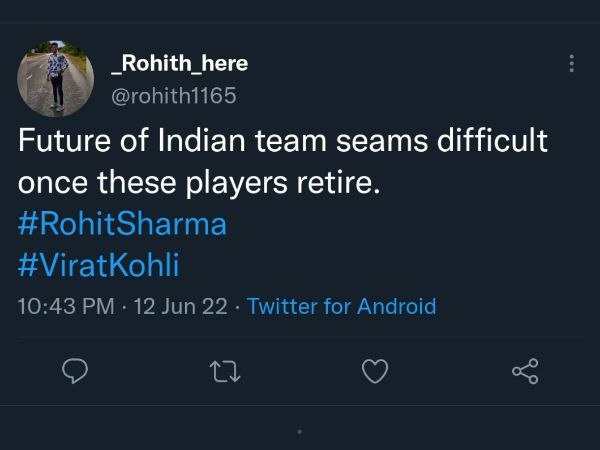Like the tweet with the heart icon
Screen dimensions: 600x450
(x=374, y=372)
